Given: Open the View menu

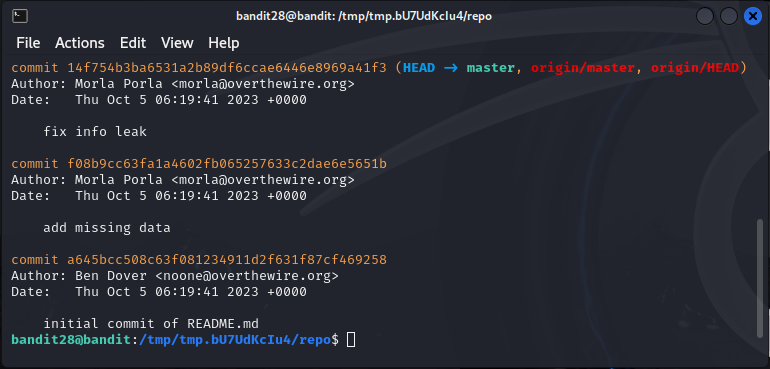Looking at the screenshot, I should click(x=177, y=43).
